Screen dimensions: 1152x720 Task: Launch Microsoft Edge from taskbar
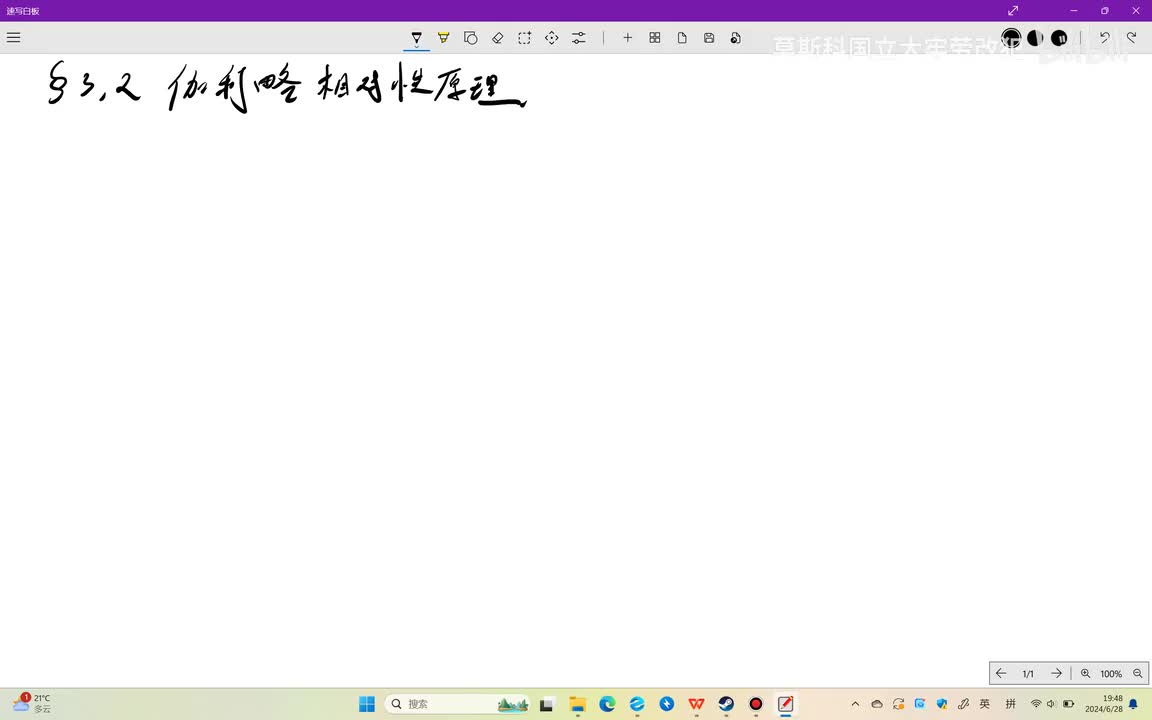pos(607,704)
